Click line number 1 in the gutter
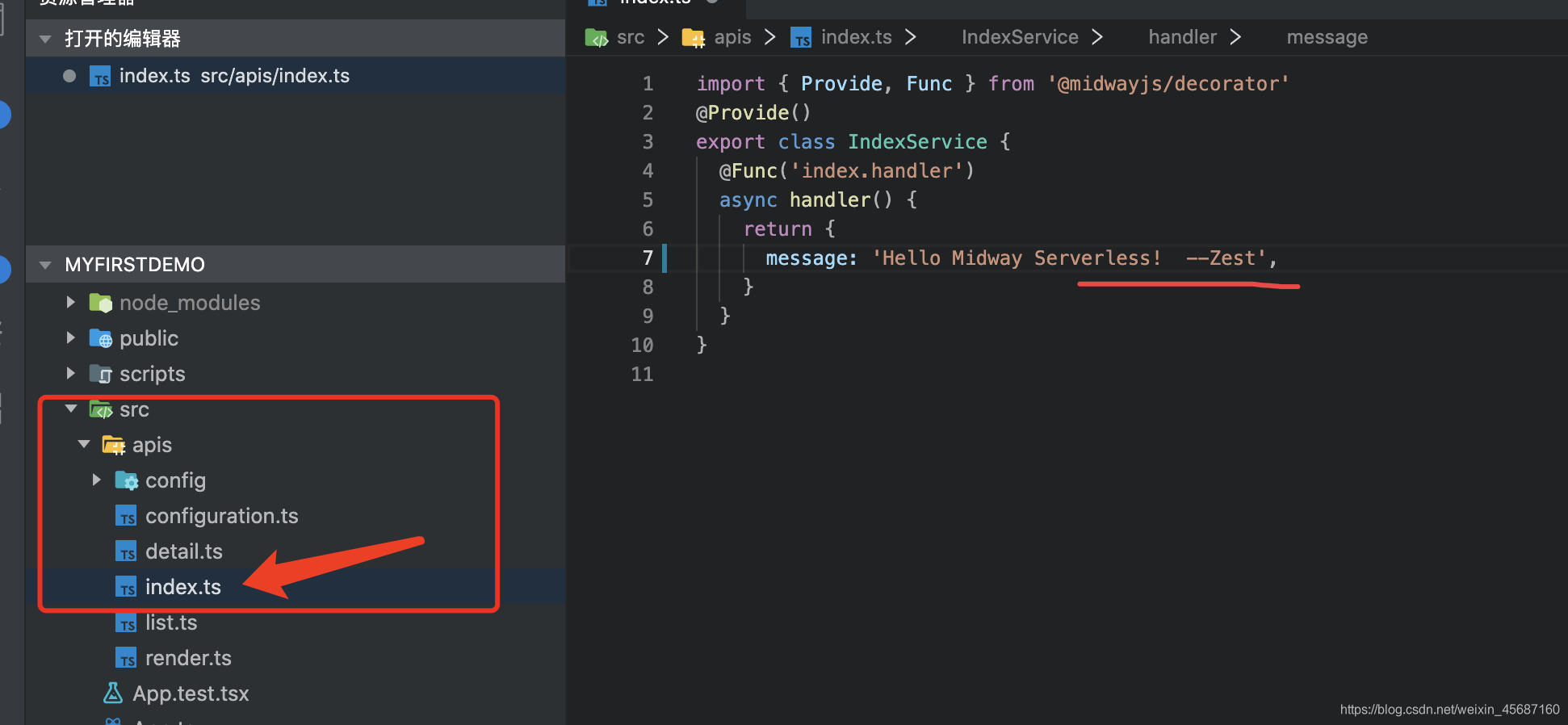This screenshot has height=725, width=1568. pos(648,84)
